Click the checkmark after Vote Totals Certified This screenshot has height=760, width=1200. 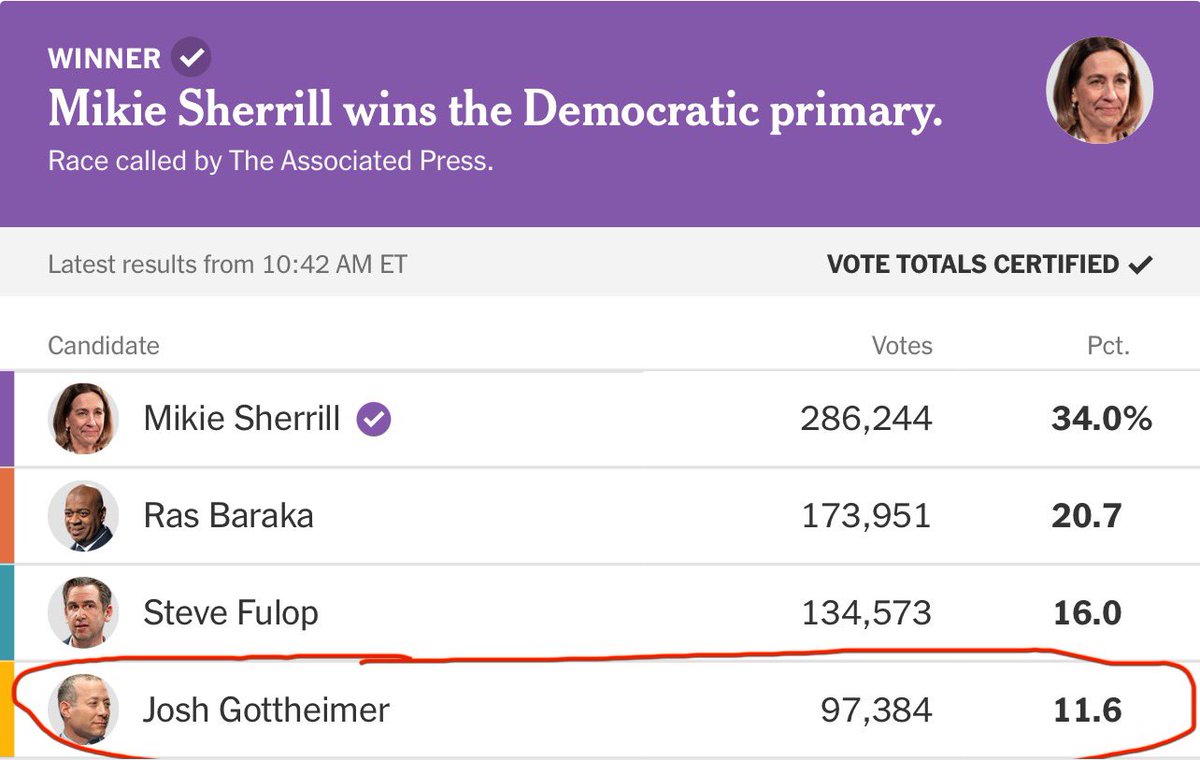click(1140, 265)
